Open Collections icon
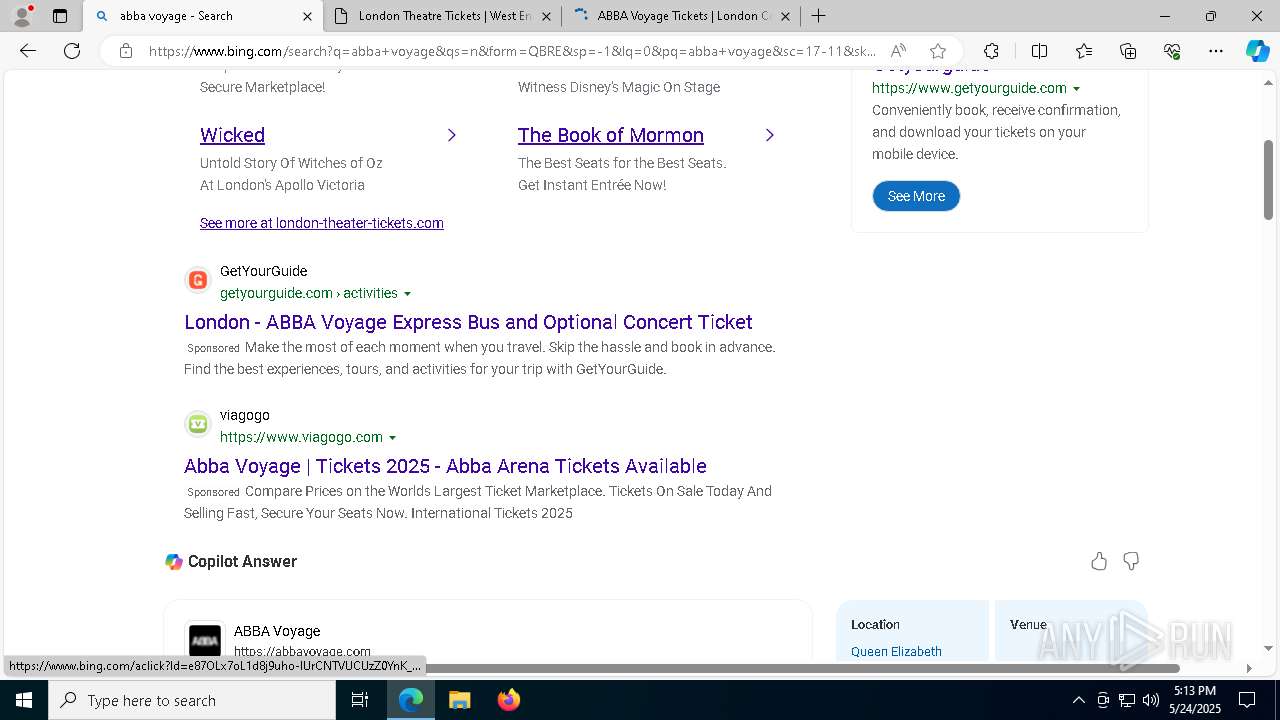Image resolution: width=1280 pixels, height=720 pixels. click(x=1128, y=51)
